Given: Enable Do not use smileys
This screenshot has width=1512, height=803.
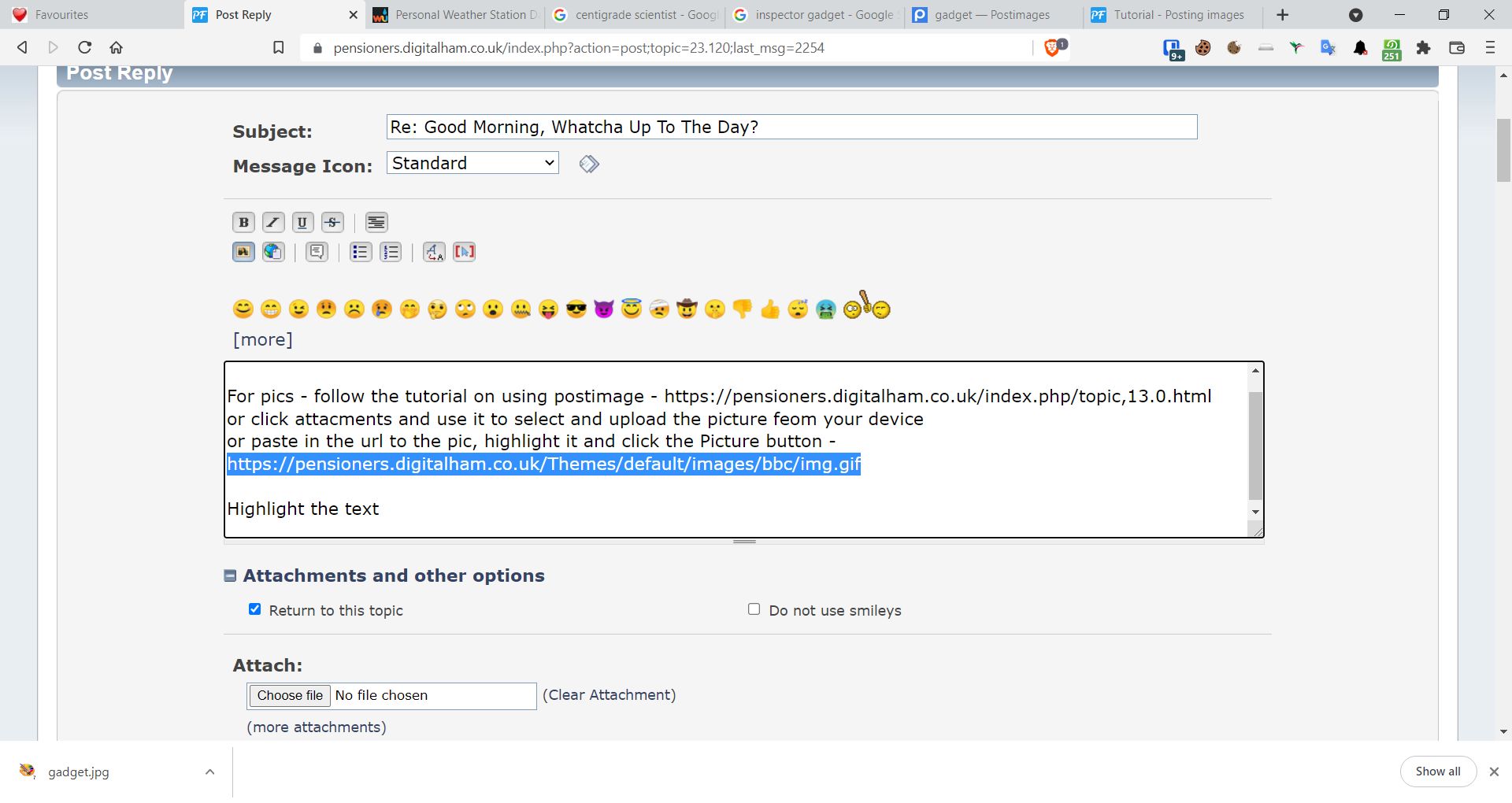Looking at the screenshot, I should point(754,609).
